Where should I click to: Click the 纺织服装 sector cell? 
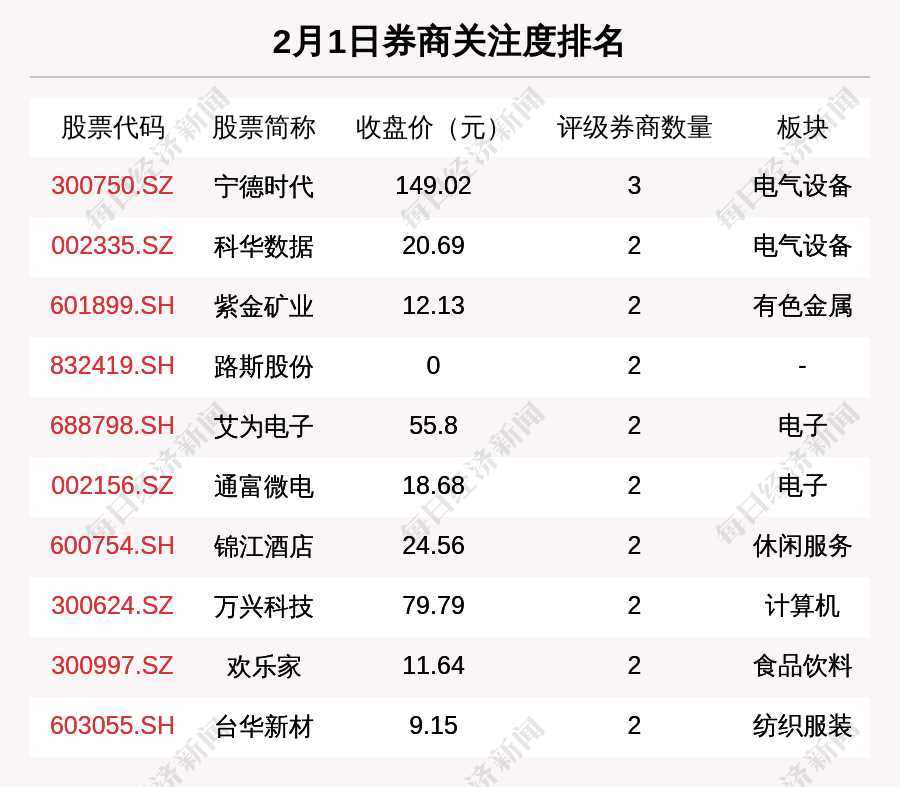pyautogui.click(x=802, y=726)
